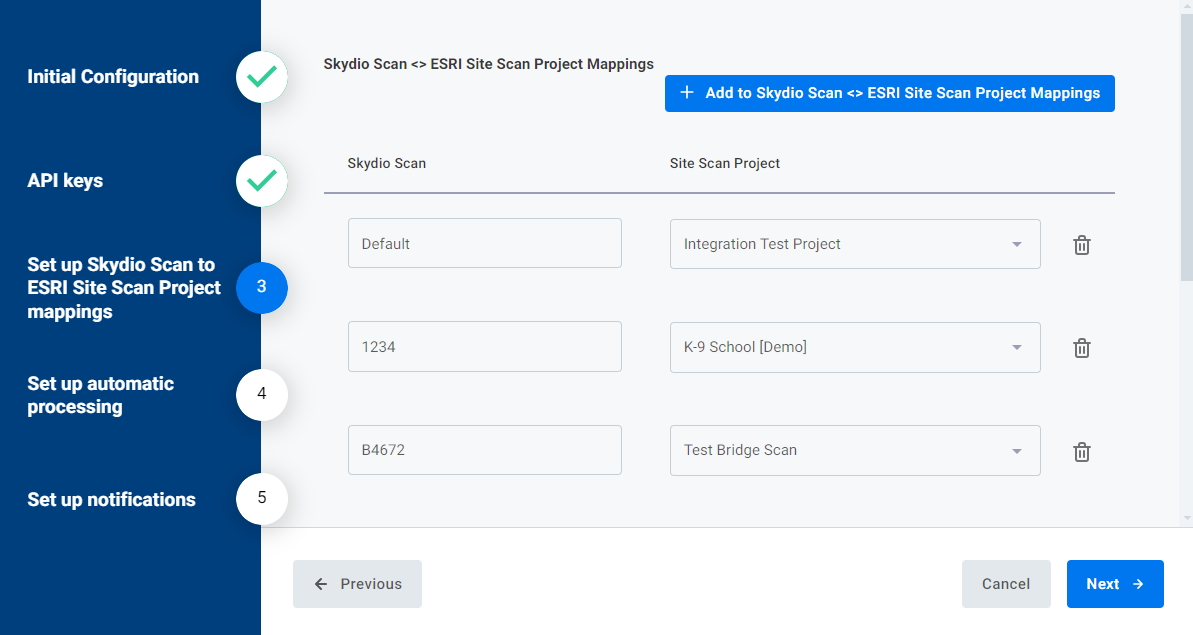Select step 5 circle in wizard
This screenshot has width=1193, height=635.
262,498
